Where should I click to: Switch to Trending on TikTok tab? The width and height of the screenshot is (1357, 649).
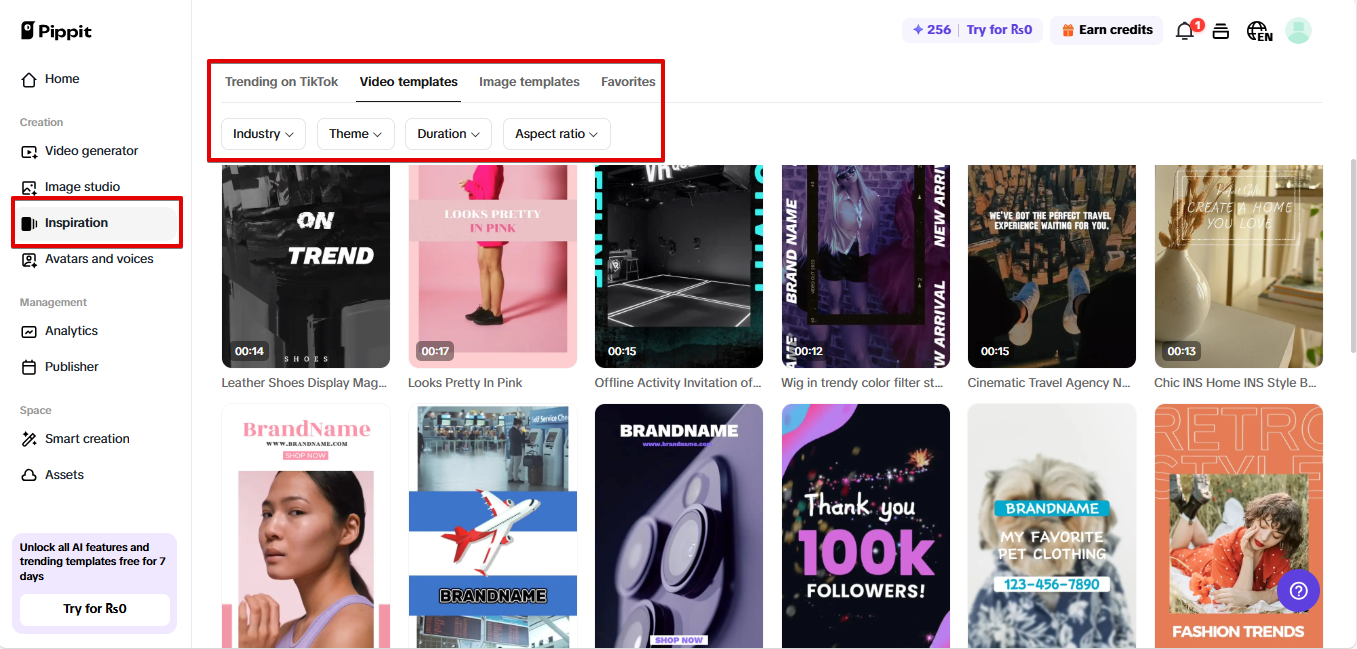tap(282, 82)
